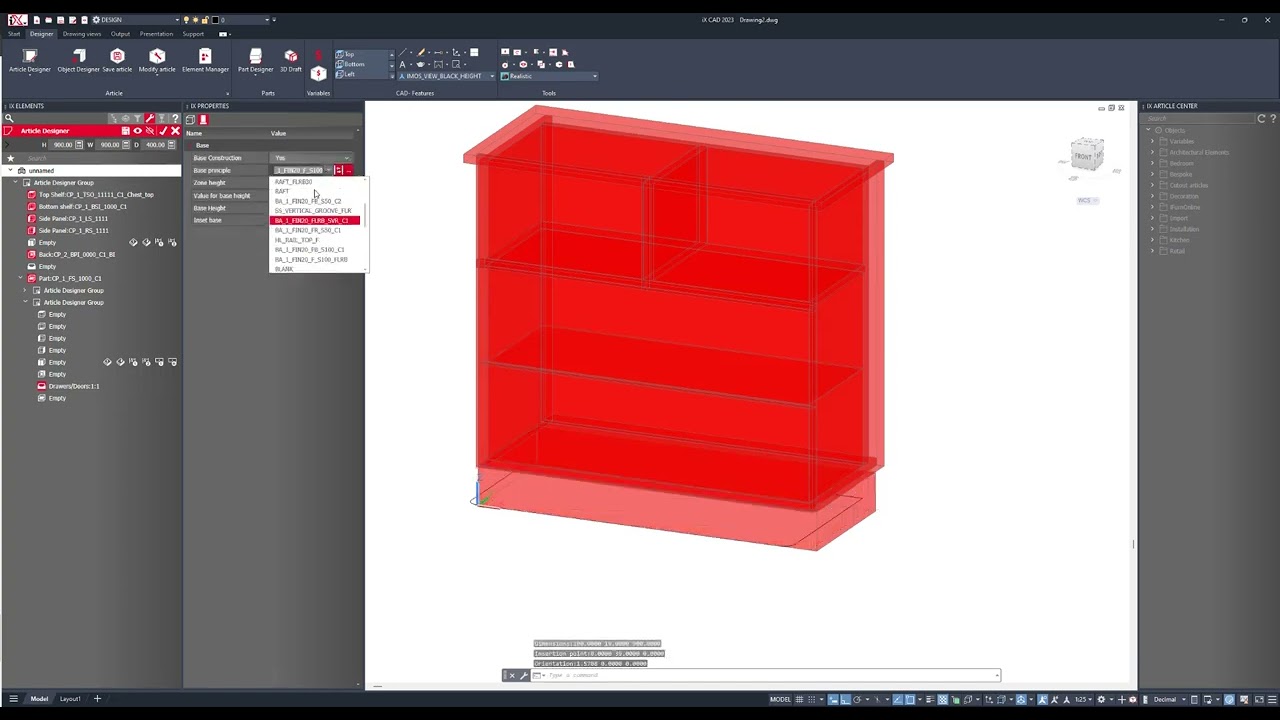Collapse the unnamed root tree node
This screenshot has height=720, width=1280.
click(10, 171)
